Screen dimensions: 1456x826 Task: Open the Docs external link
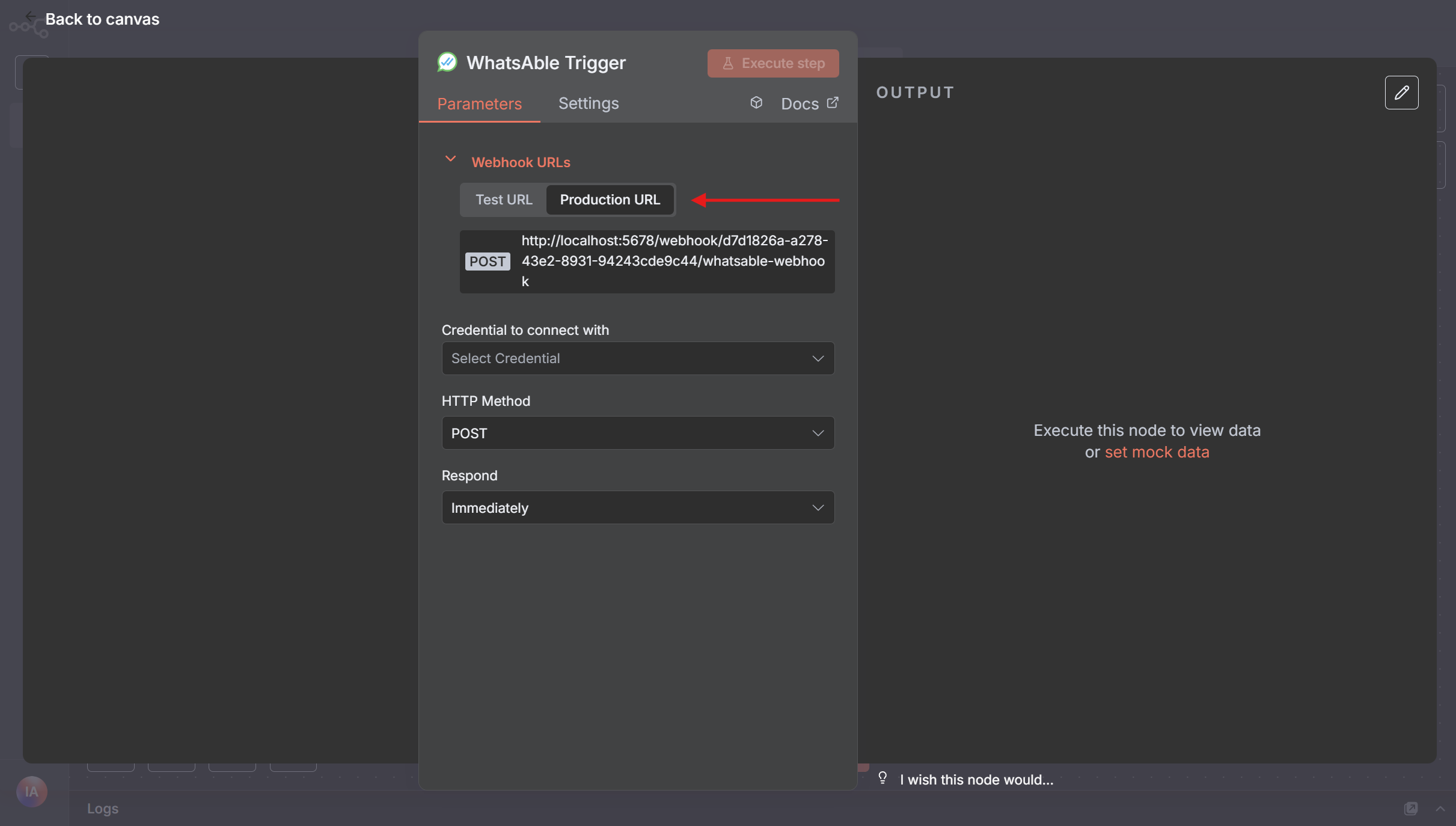(809, 103)
